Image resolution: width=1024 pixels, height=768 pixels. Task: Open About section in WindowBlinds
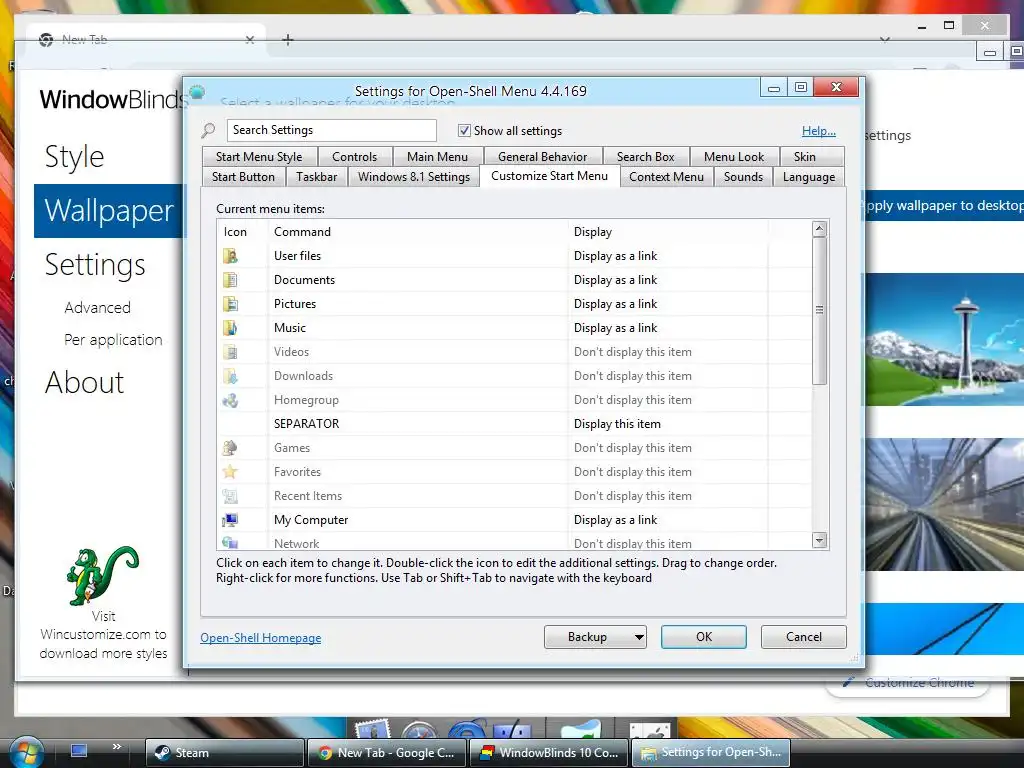tap(84, 383)
